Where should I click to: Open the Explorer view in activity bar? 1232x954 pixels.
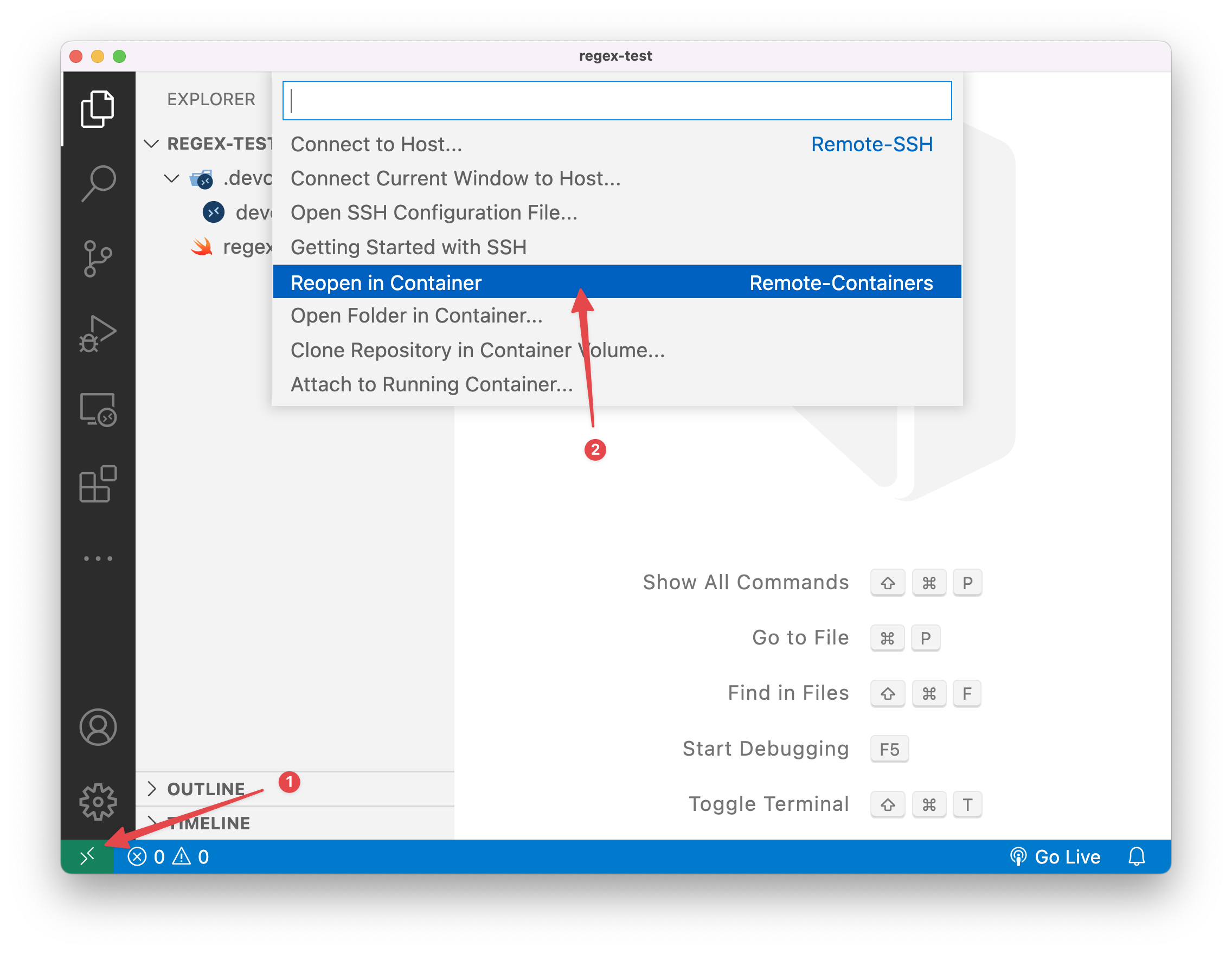point(98,109)
